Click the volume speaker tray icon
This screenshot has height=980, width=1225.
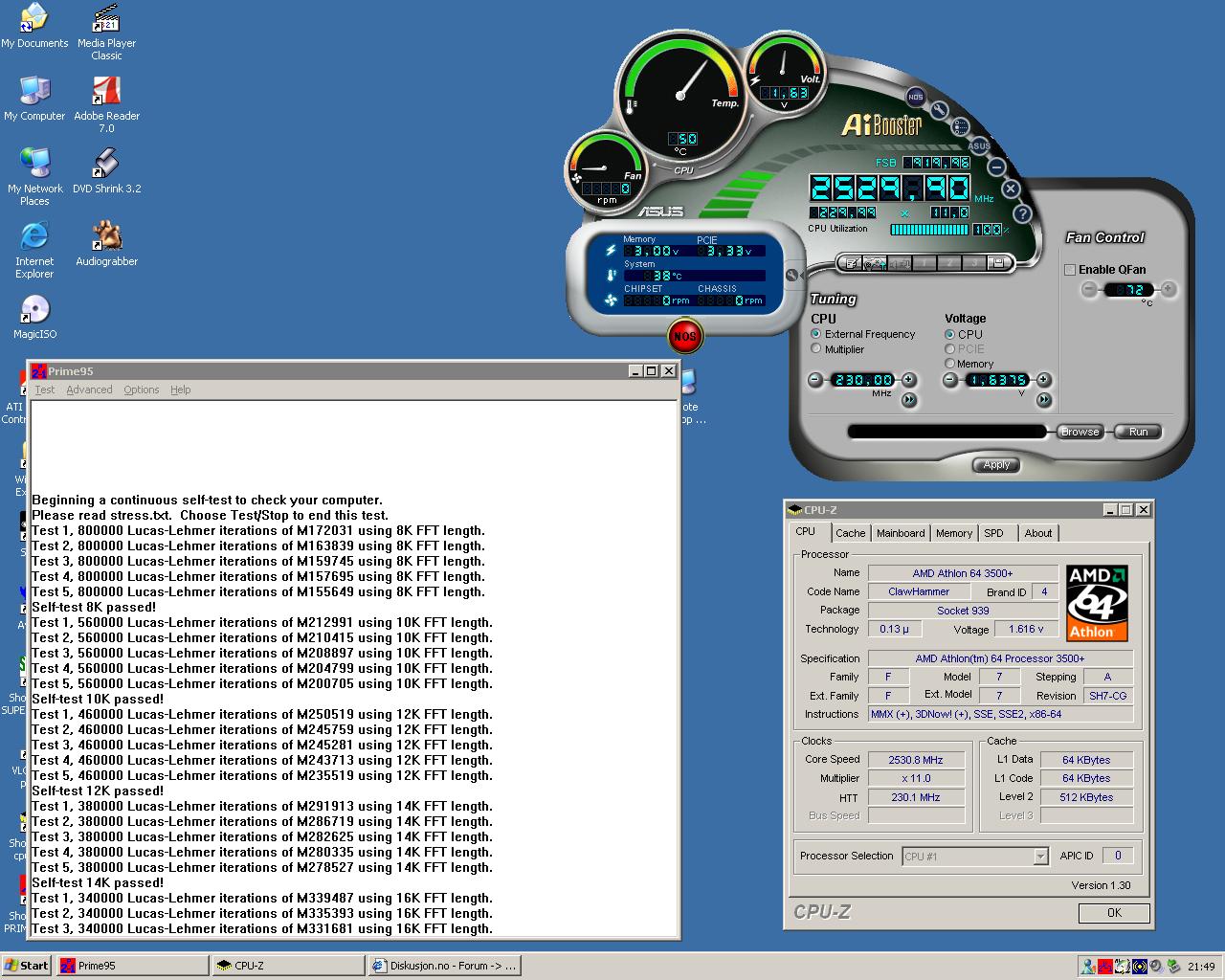[1157, 967]
